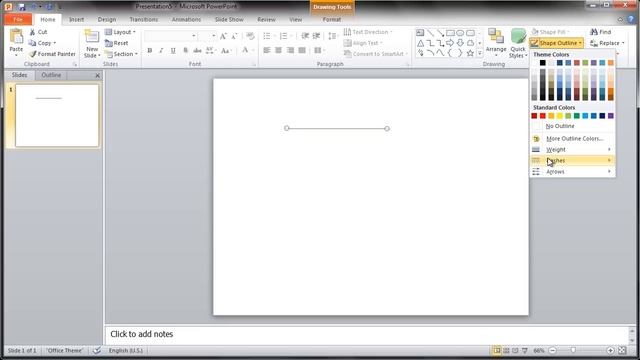Select the Rectangle shape tool

(450, 33)
